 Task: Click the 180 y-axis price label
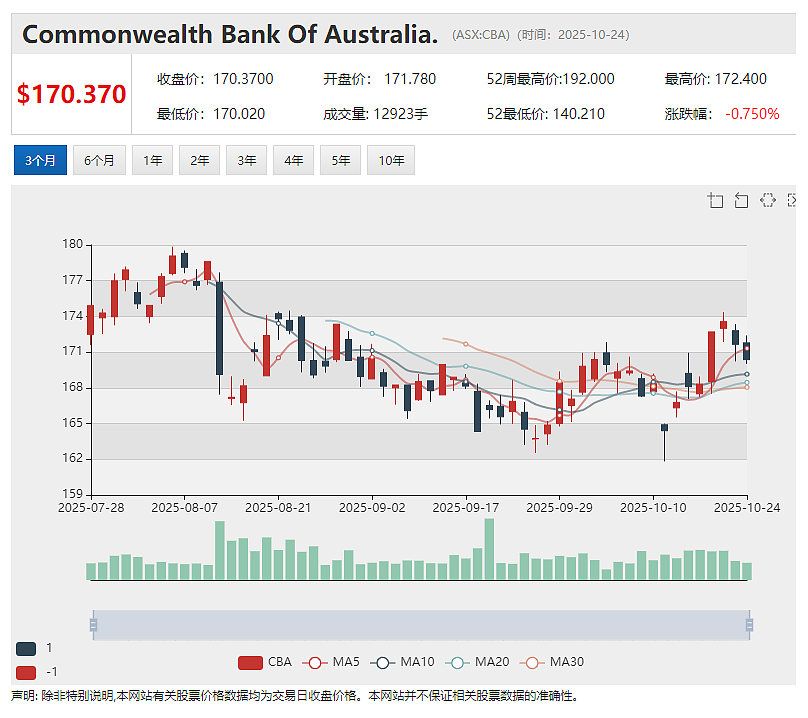coord(73,244)
